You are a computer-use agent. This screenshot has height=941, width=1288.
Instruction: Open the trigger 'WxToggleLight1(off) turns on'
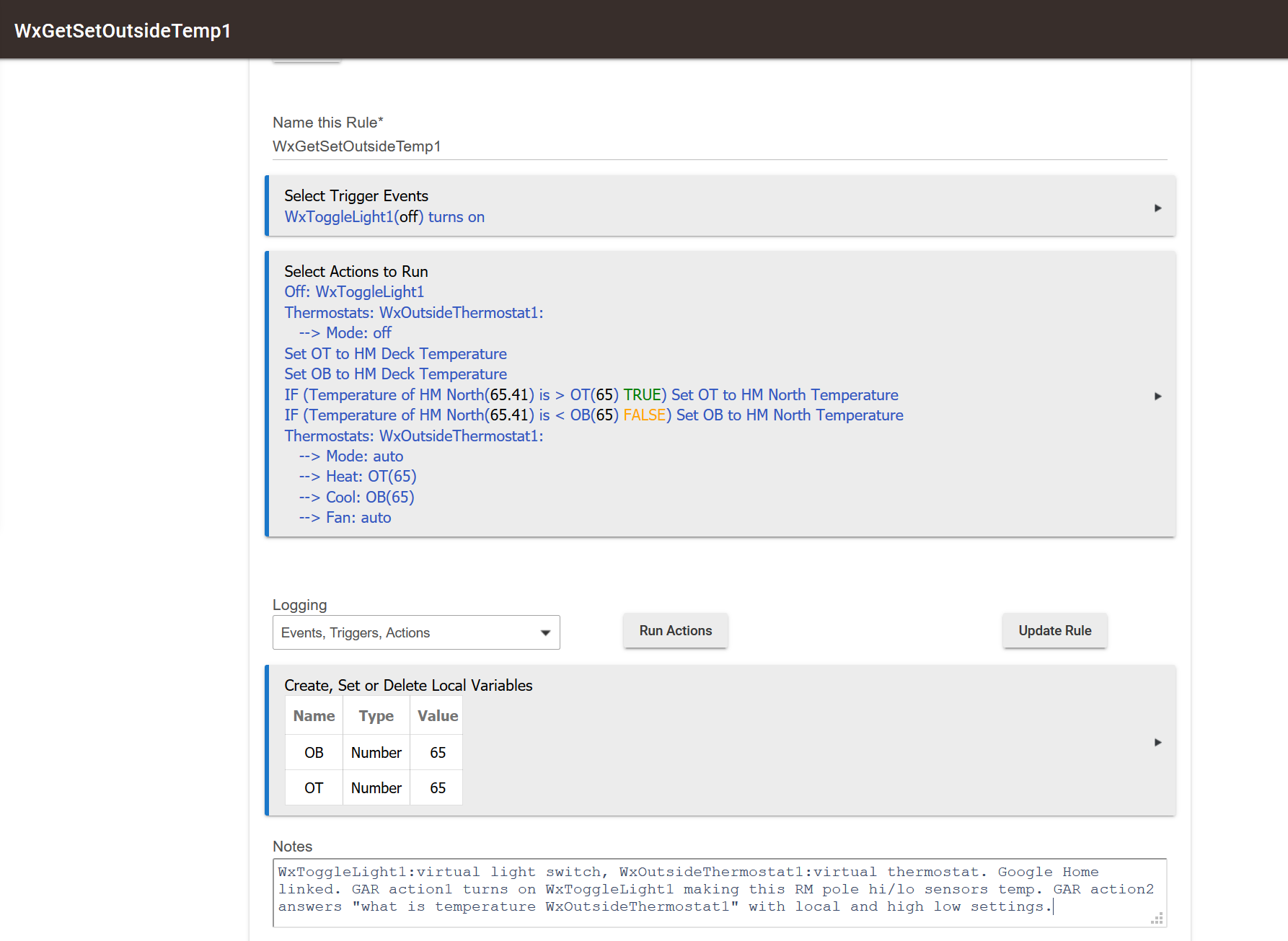pos(384,217)
